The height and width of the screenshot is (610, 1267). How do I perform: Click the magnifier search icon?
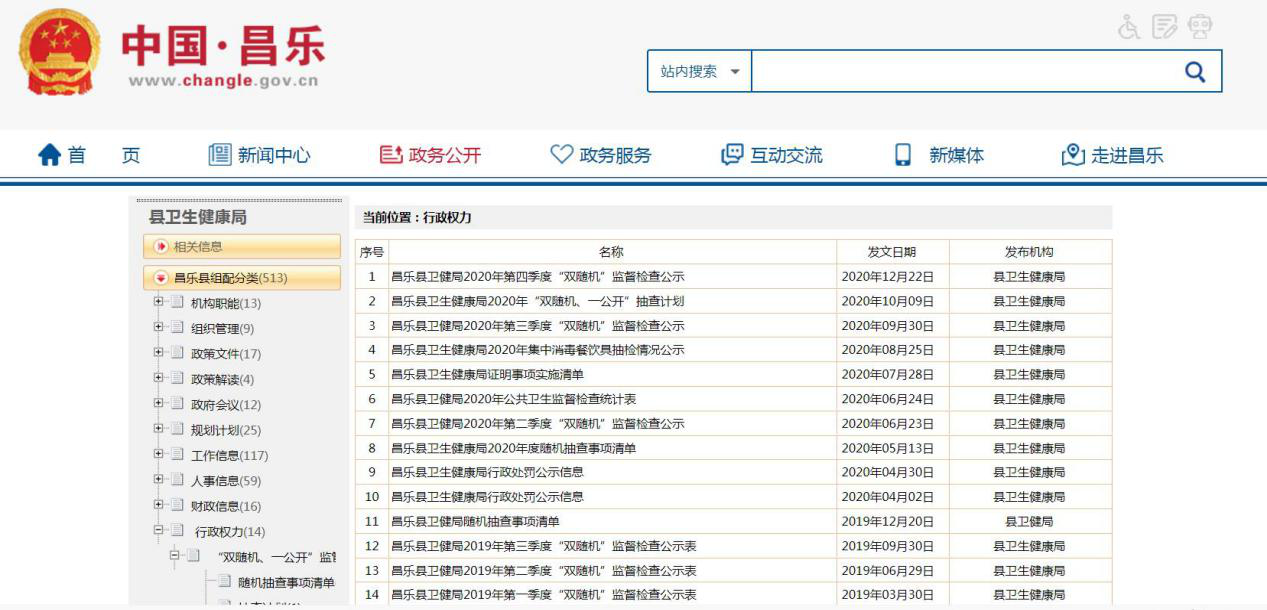coord(1194,72)
